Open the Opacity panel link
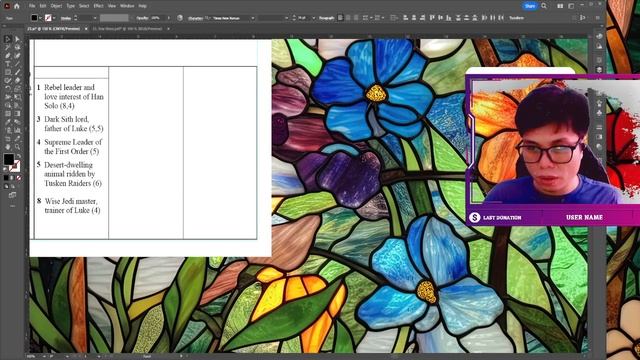The height and width of the screenshot is (360, 640). tap(142, 18)
